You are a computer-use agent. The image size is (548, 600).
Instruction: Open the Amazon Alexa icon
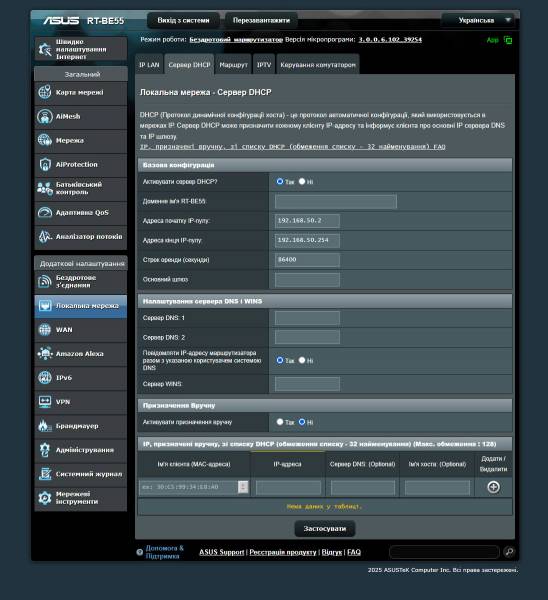point(45,354)
